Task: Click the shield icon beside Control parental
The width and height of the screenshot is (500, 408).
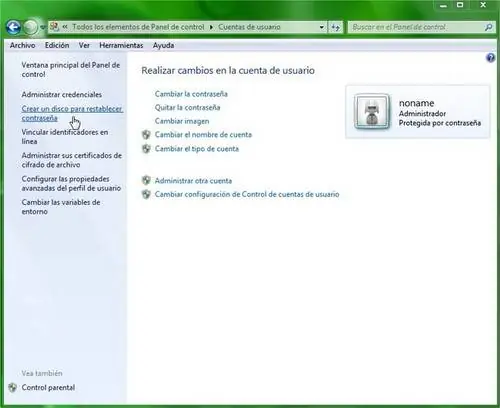Action: (13, 388)
